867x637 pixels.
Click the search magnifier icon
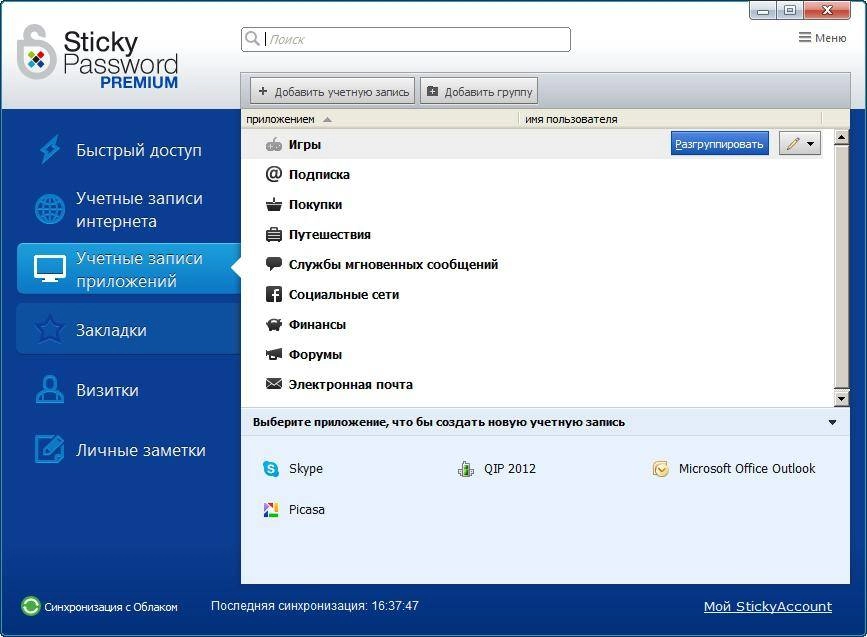click(x=252, y=39)
